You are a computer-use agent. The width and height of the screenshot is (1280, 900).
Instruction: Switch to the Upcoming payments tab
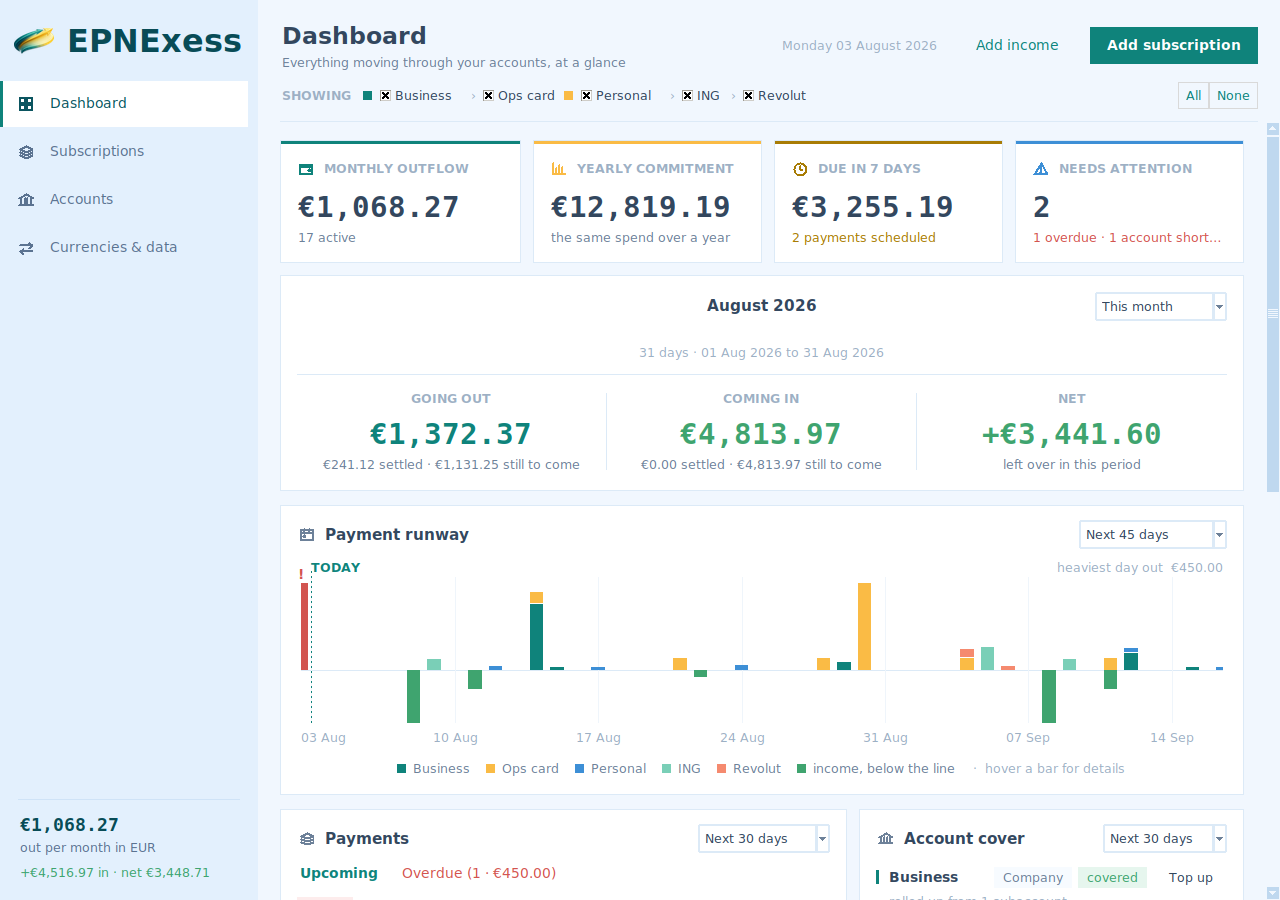[x=339, y=873]
